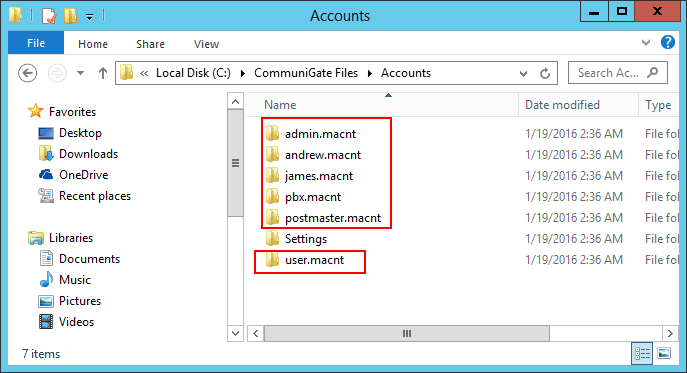Navigation pane scroll up arrow
The image size is (687, 373).
235,102
